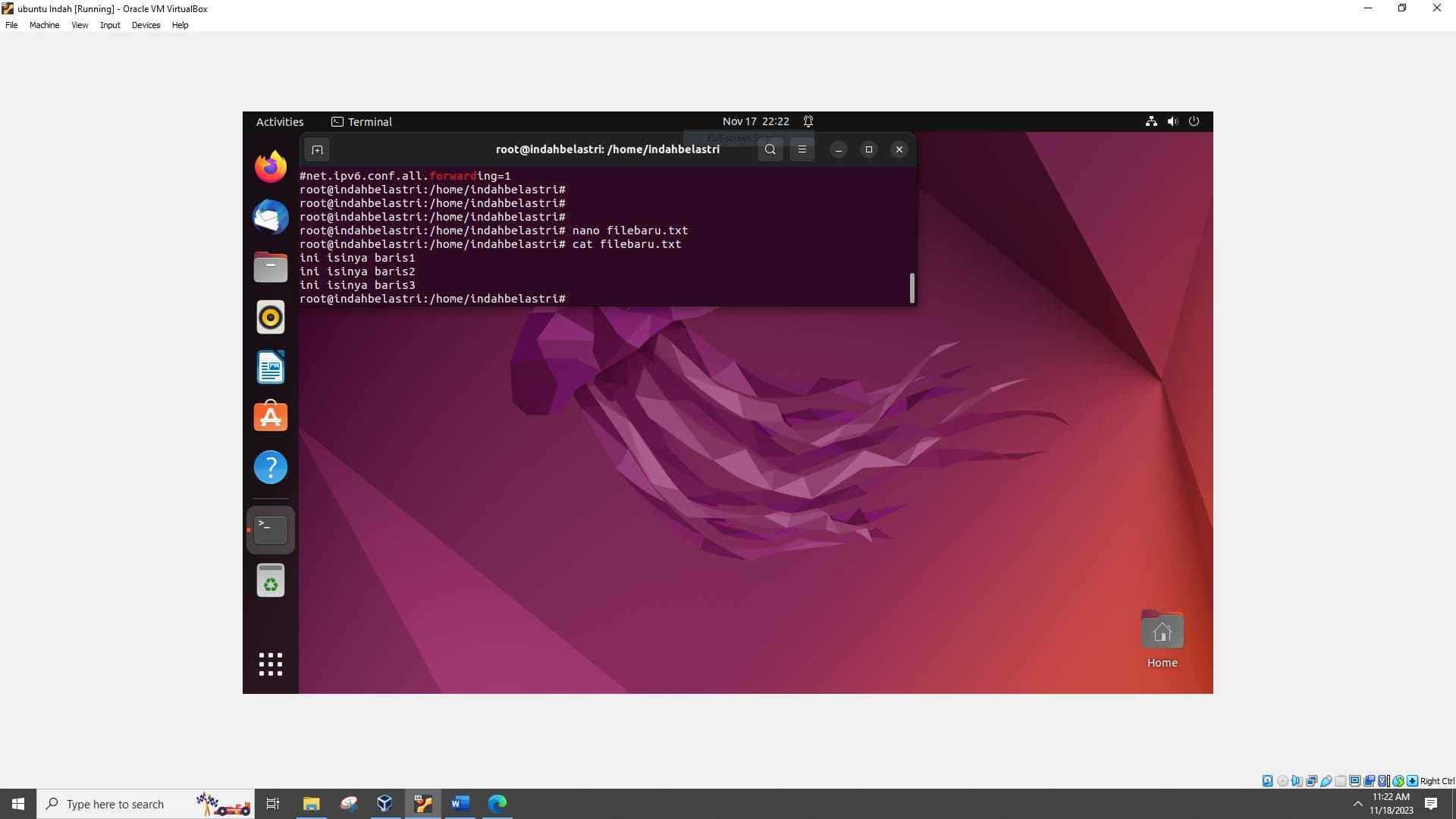Click VirtualBox hard disk activity indicator

[x=1267, y=781]
